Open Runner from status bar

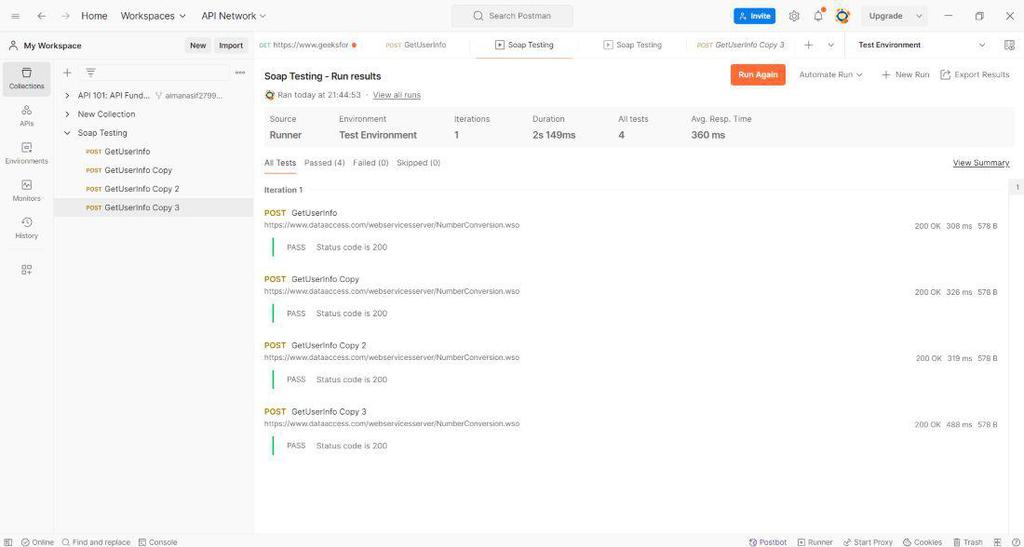pyautogui.click(x=815, y=542)
